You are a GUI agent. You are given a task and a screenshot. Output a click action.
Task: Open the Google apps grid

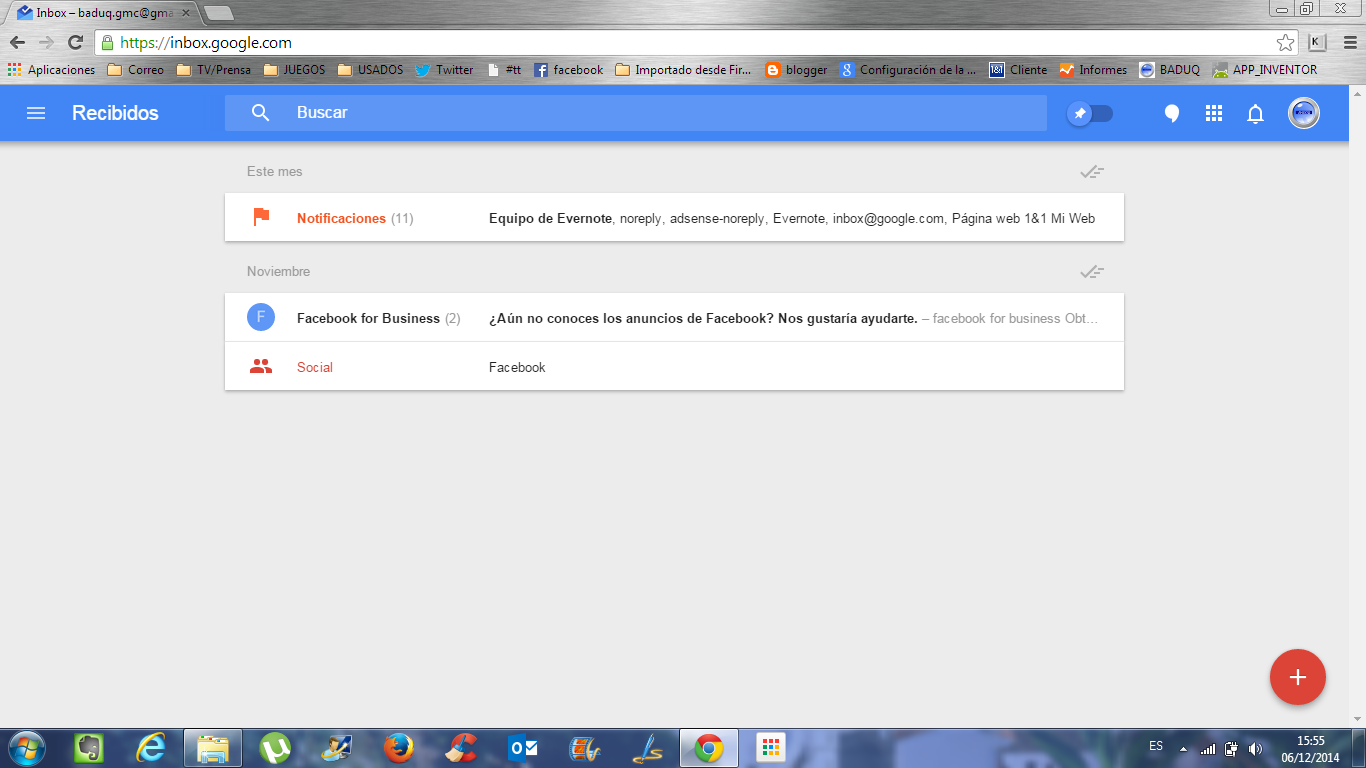coord(1214,113)
